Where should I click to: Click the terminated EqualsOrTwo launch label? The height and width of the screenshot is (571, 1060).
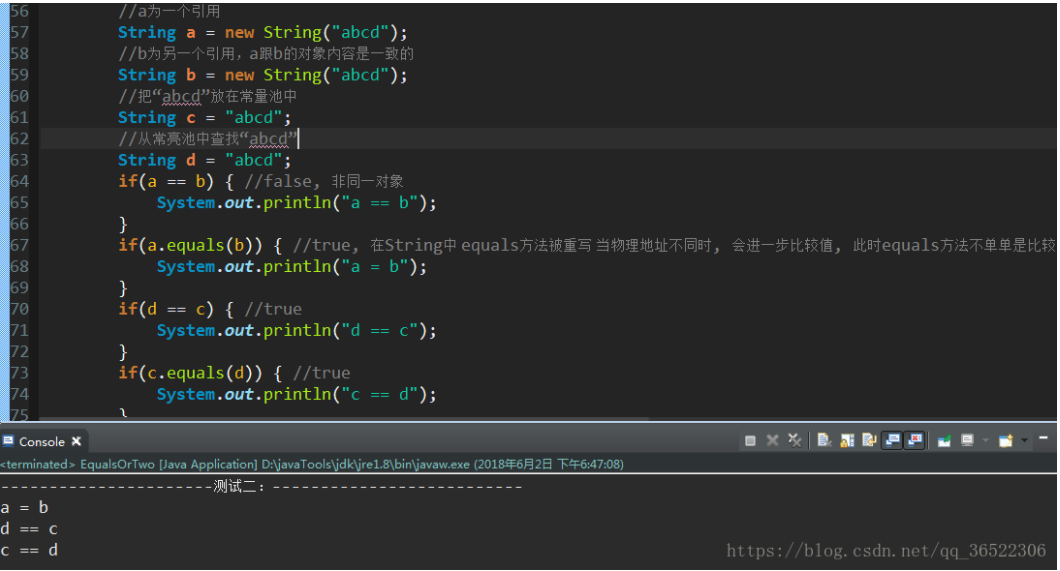312,464
